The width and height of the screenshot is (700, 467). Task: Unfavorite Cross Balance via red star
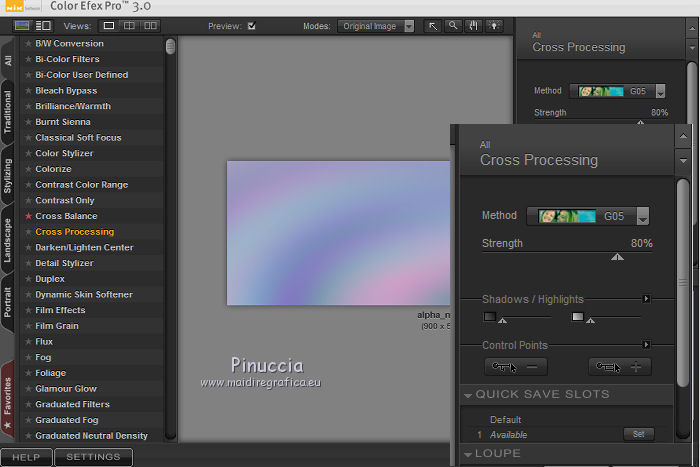pyautogui.click(x=28, y=216)
